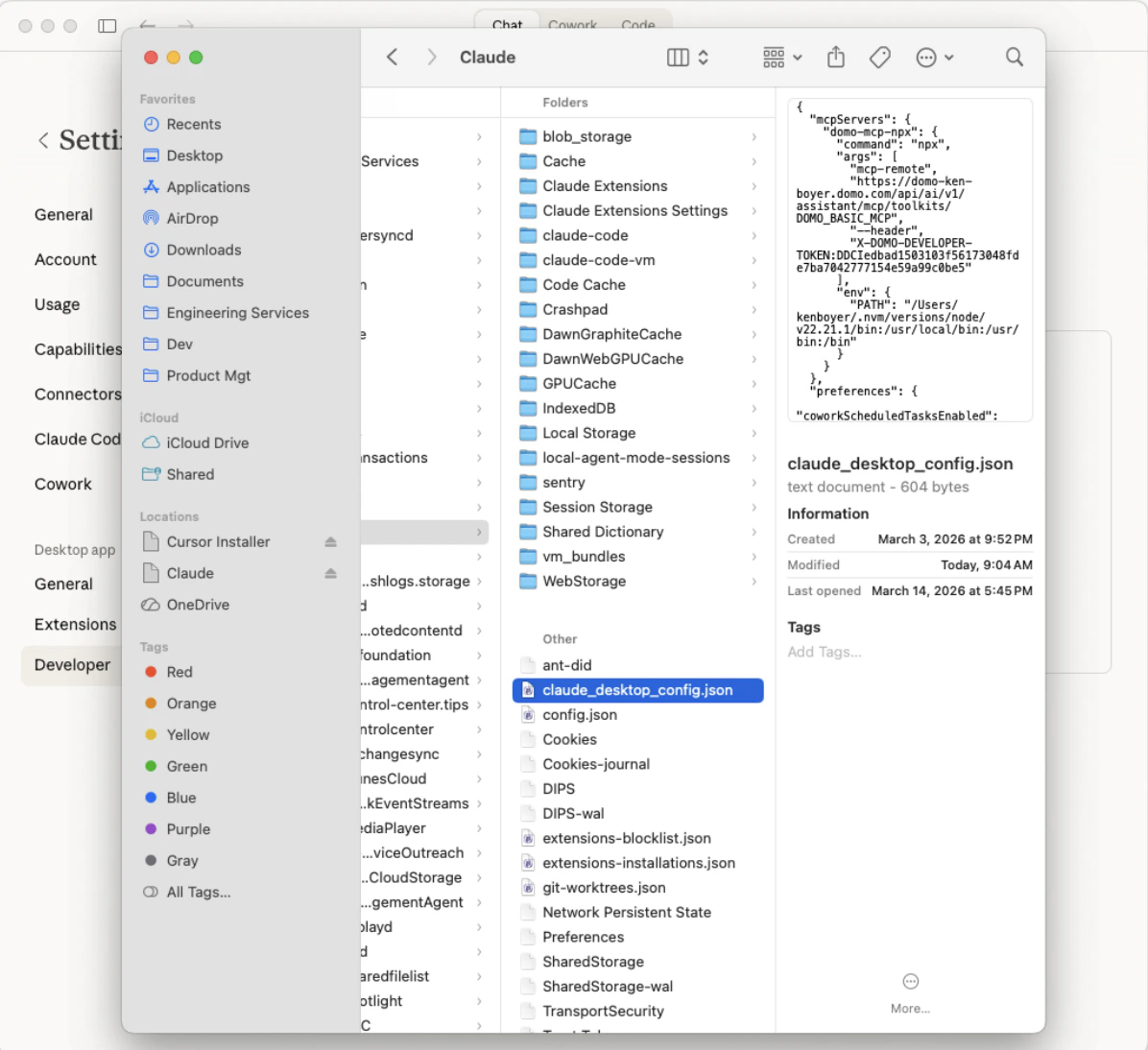Select extensions-installations.json
Image resolution: width=1148 pixels, height=1050 pixels.
click(637, 863)
